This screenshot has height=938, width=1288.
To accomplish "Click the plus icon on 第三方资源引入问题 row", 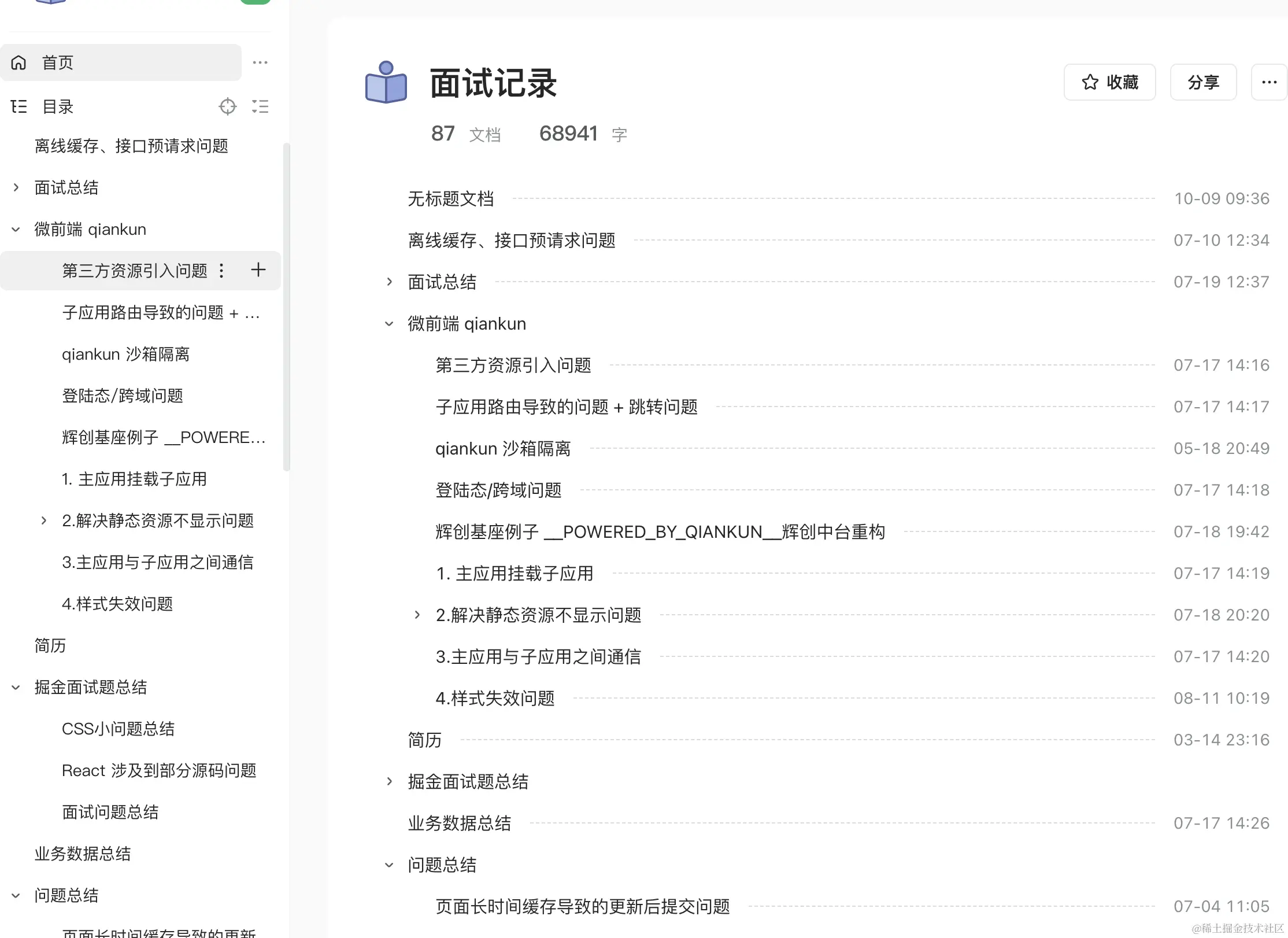I will (x=258, y=270).
